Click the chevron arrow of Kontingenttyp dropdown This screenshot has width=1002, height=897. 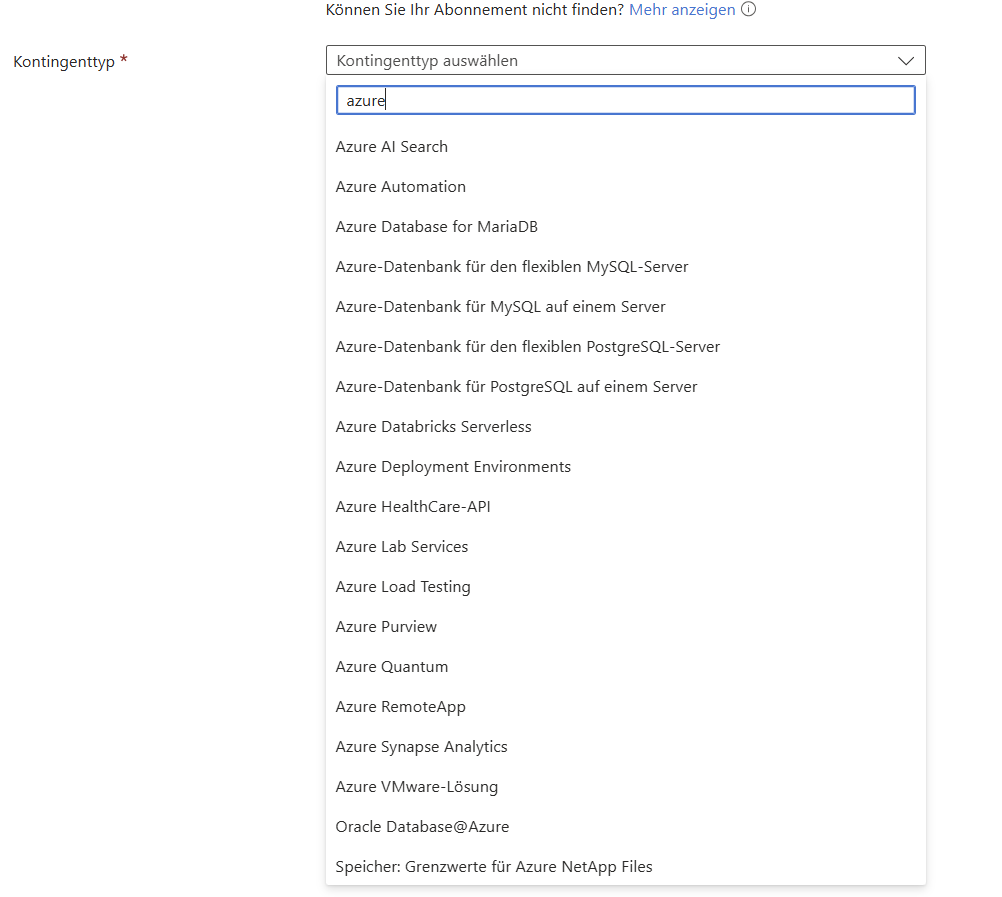click(x=906, y=61)
